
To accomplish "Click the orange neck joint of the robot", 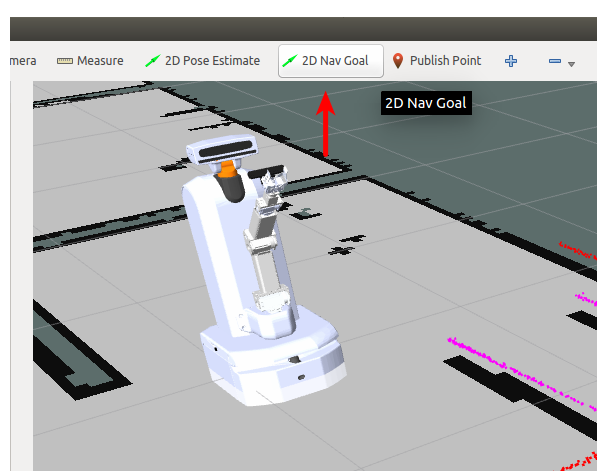I will pos(227,169).
